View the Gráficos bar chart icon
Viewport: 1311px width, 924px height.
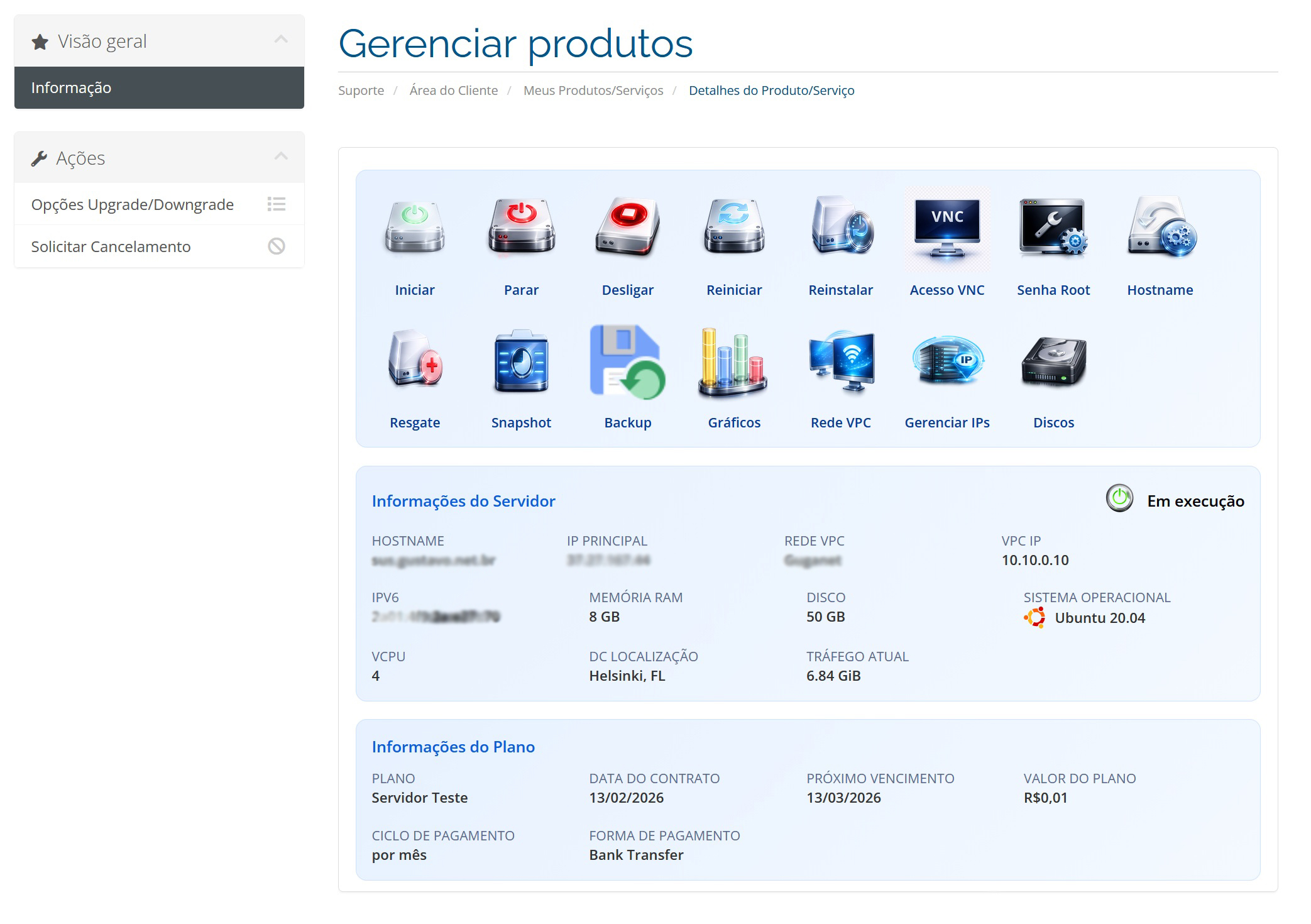[733, 361]
